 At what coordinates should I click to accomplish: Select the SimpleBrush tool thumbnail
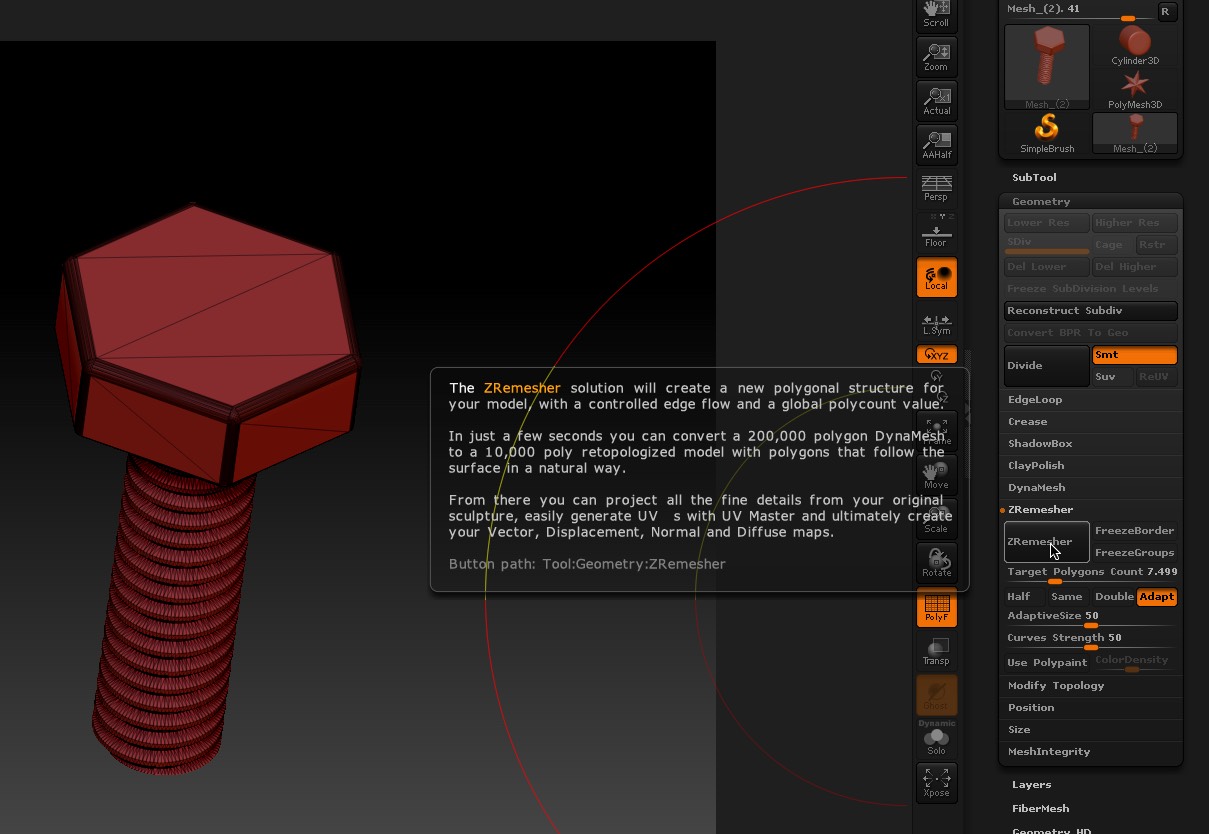(1047, 133)
